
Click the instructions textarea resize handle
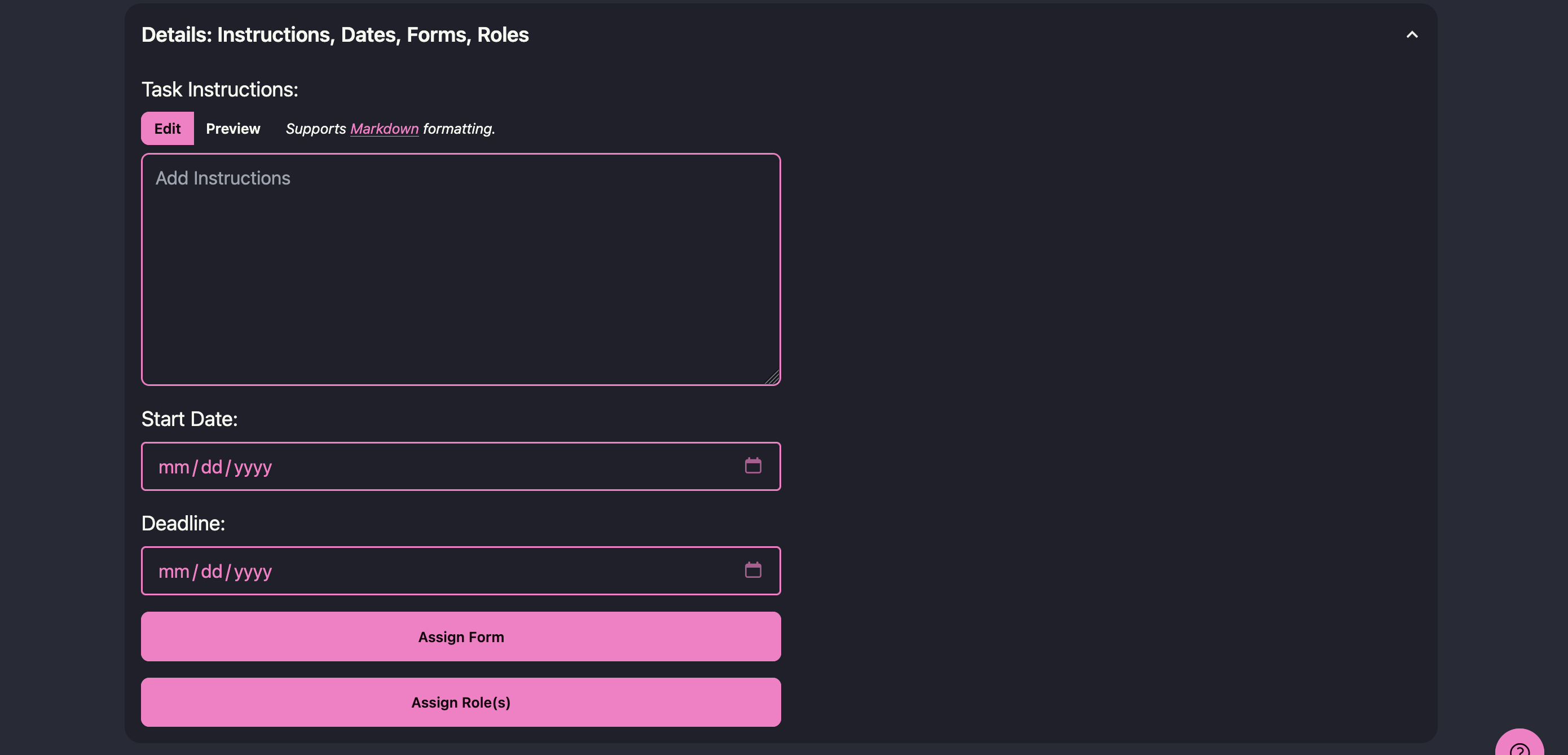click(772, 377)
